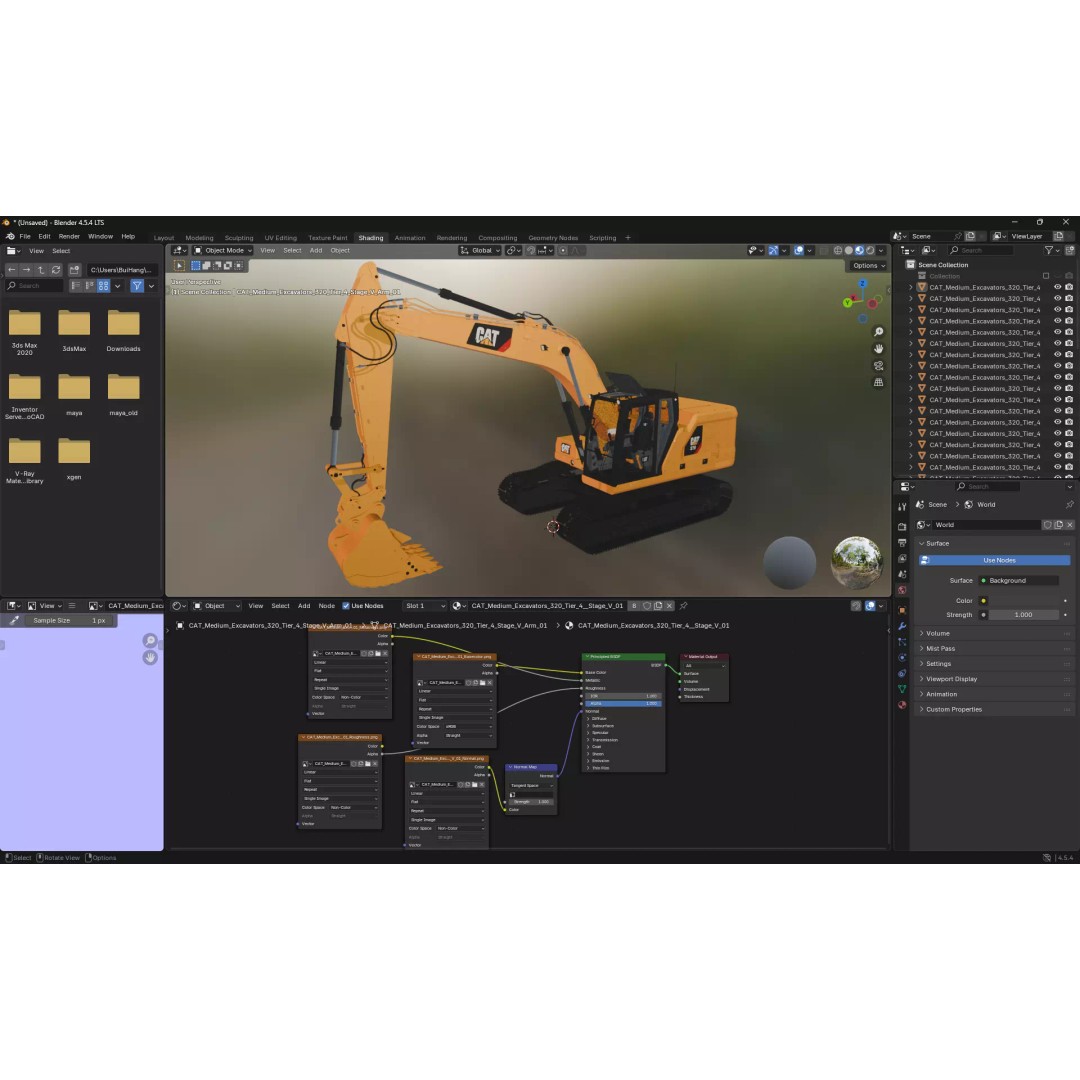The width and height of the screenshot is (1080, 1080).
Task: Collapse the Surface panel
Action: 993,543
